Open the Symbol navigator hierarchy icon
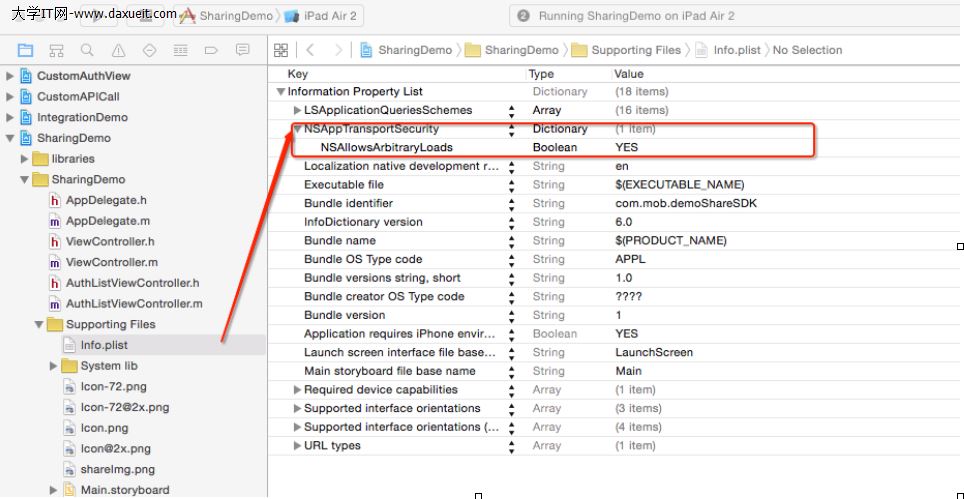964x499 pixels. [x=57, y=50]
